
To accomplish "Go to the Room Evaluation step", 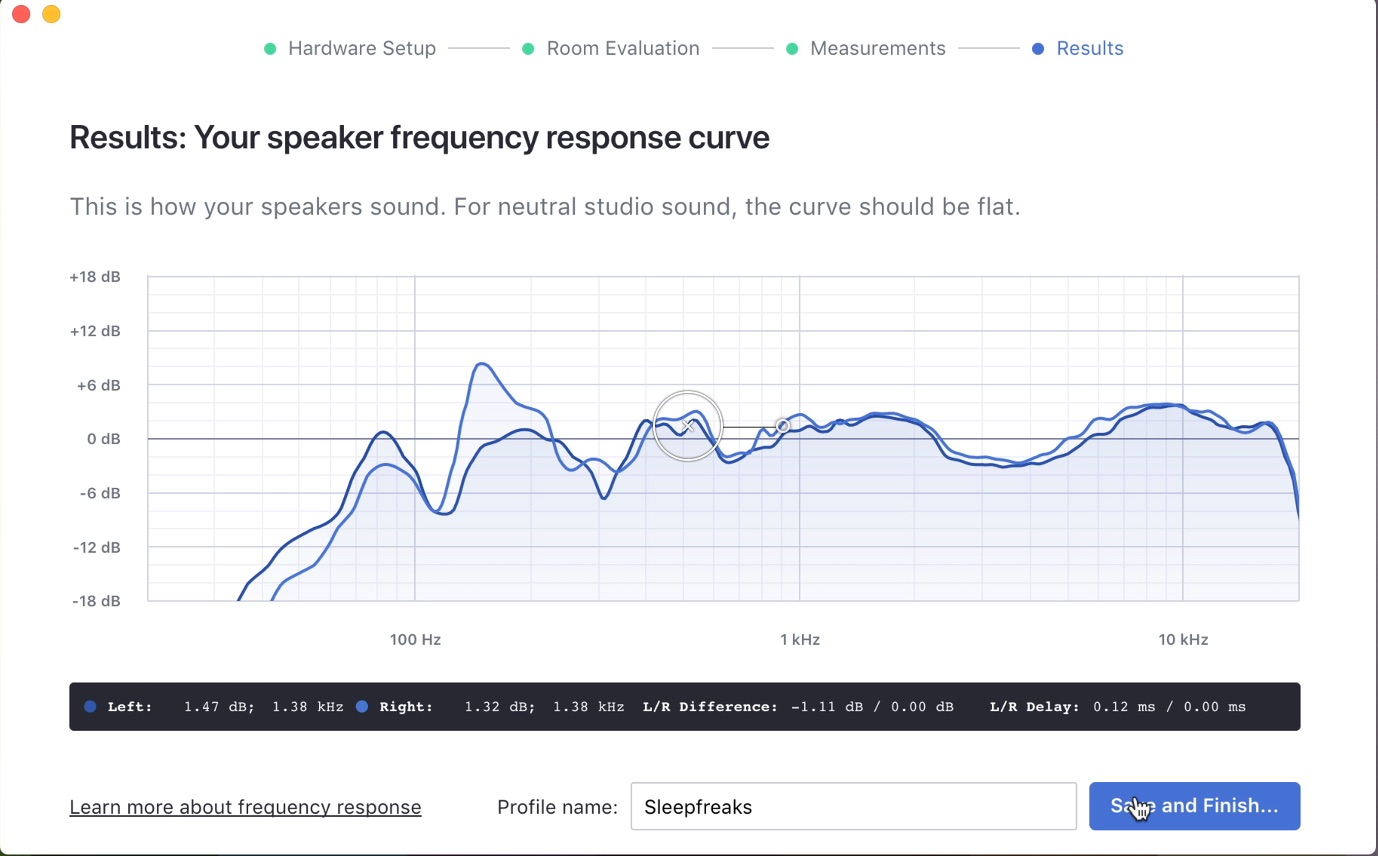I will (623, 48).
